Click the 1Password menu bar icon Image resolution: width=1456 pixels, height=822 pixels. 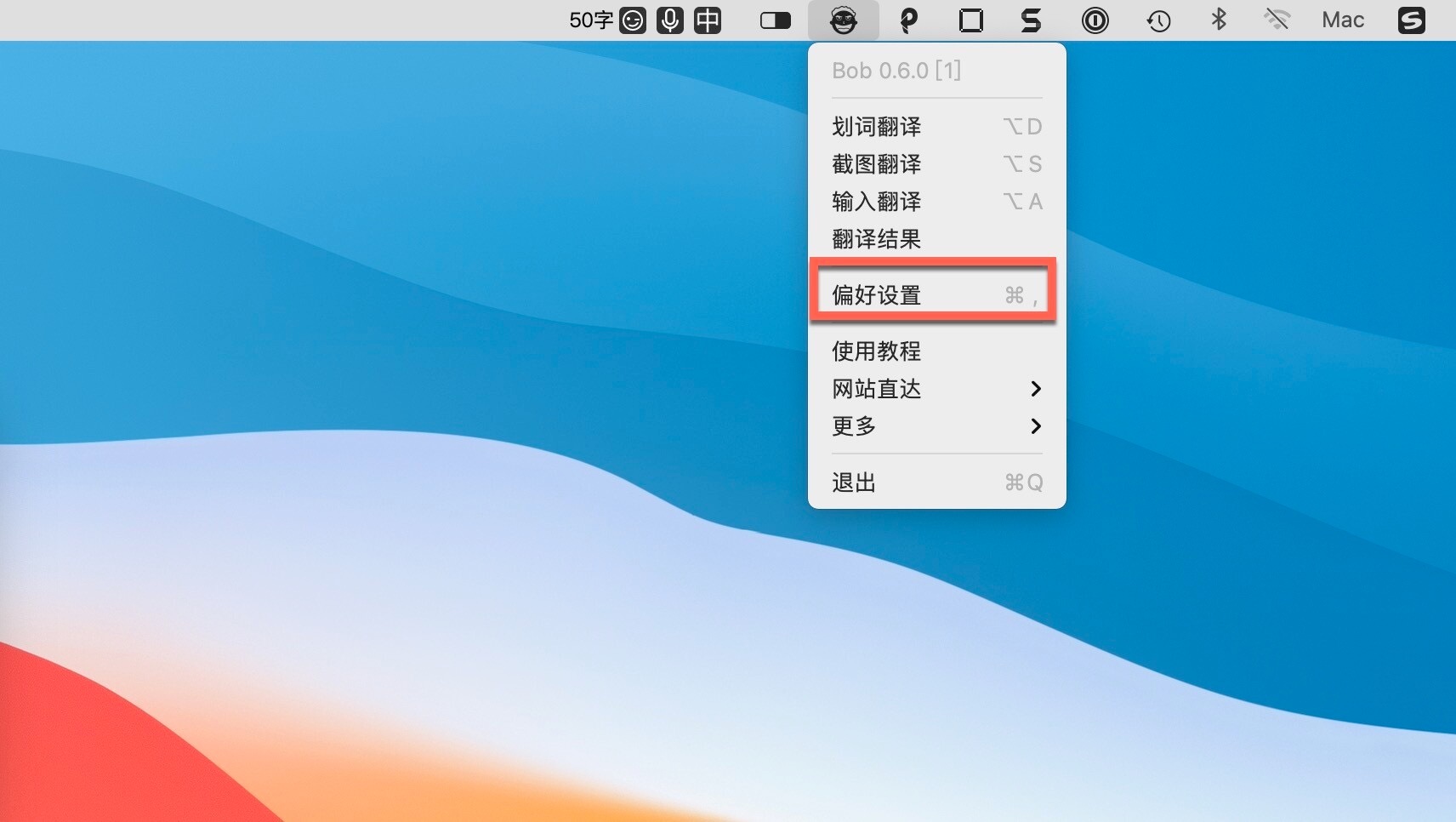[x=1095, y=20]
